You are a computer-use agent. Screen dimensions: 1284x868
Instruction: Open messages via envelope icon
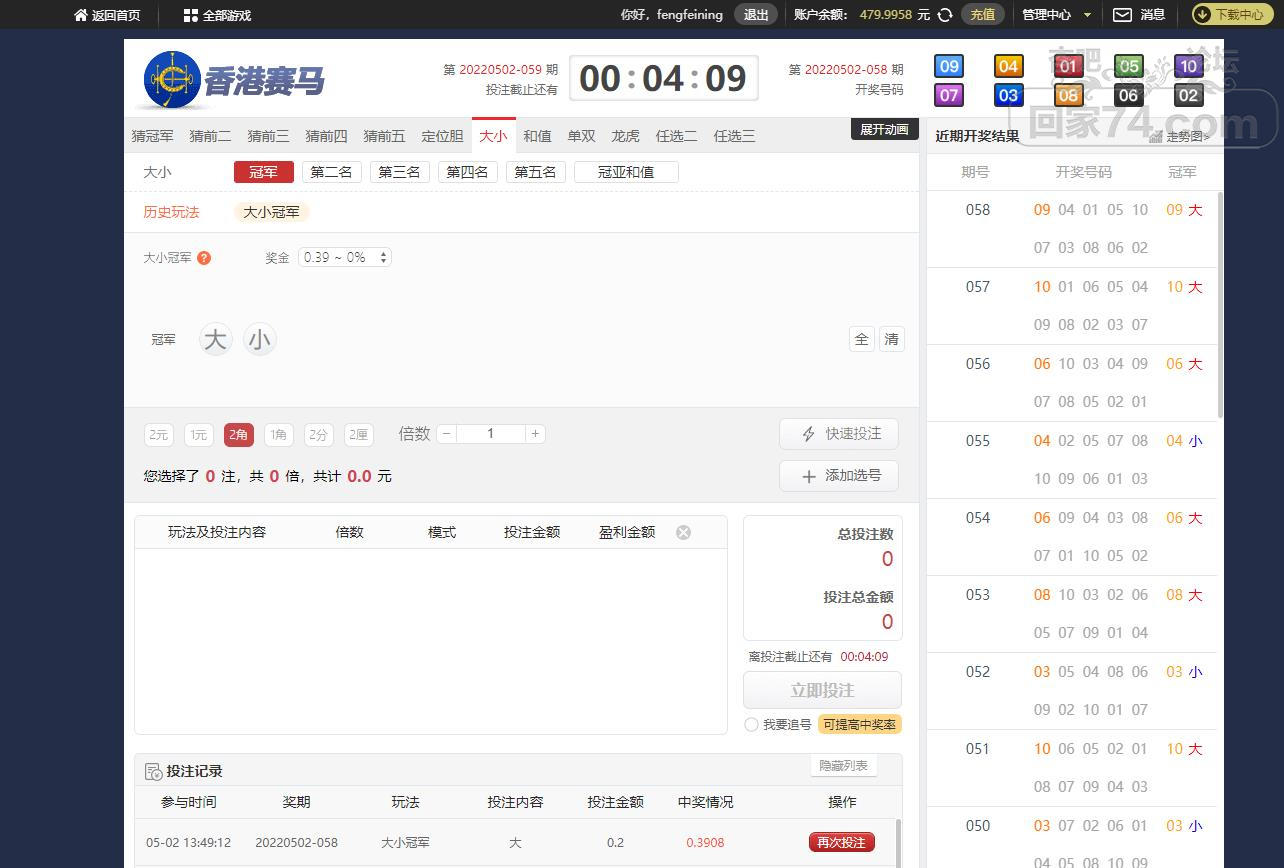1123,15
